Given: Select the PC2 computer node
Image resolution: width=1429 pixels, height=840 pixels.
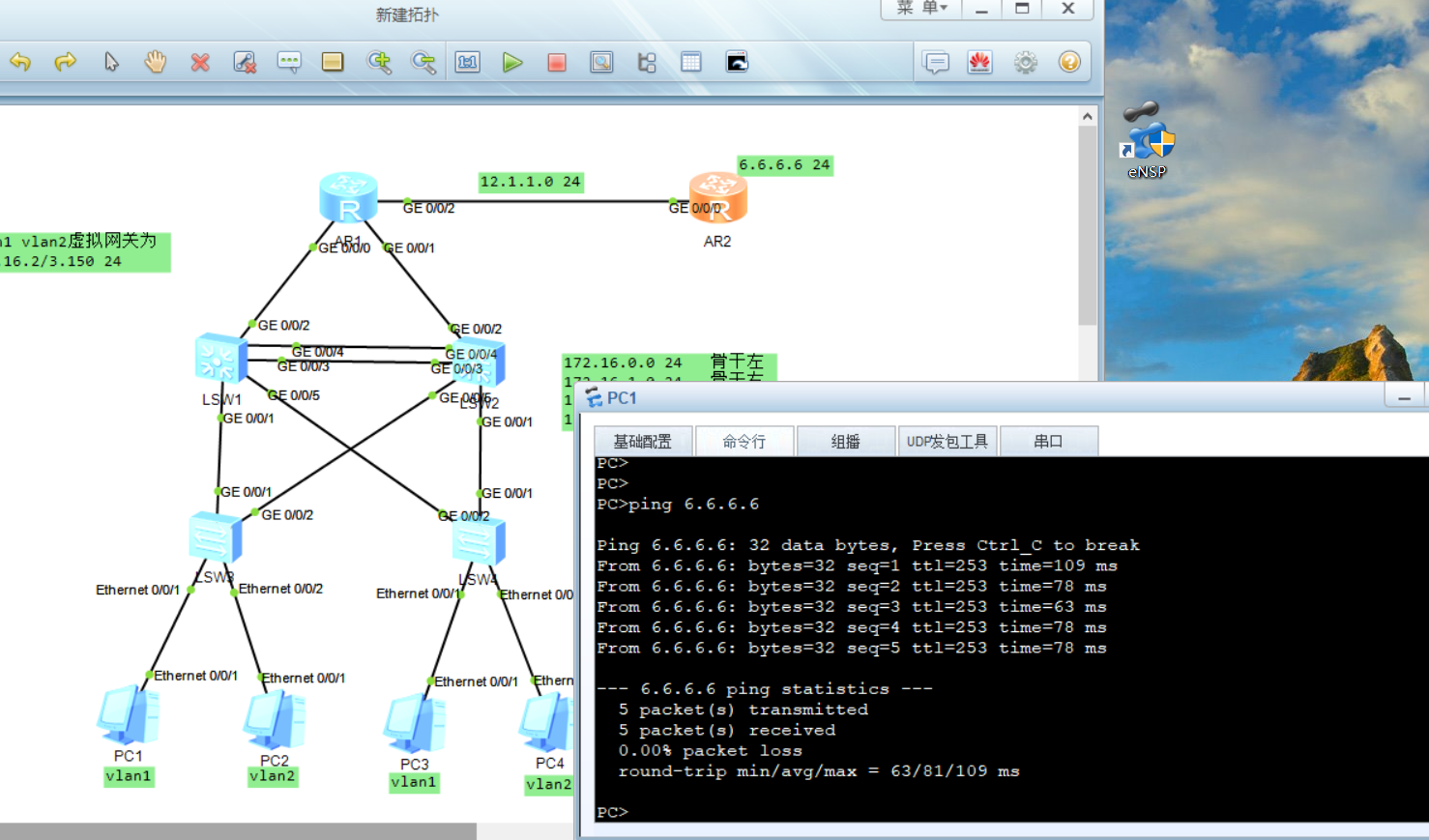Looking at the screenshot, I should click(275, 720).
